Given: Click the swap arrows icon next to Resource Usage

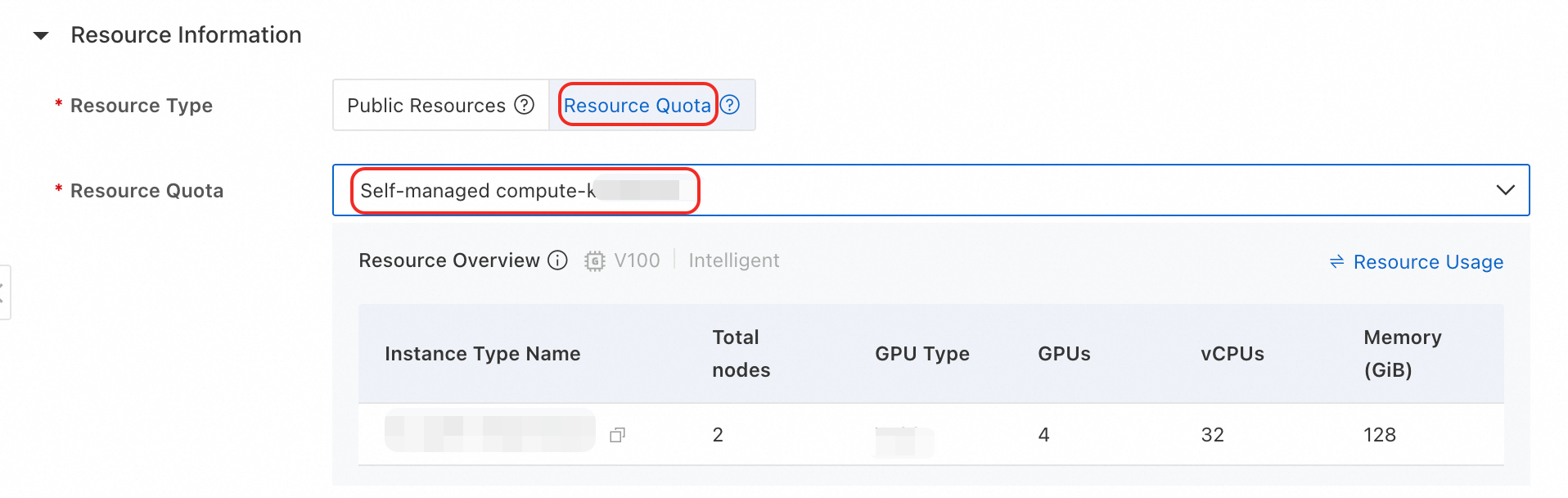Looking at the screenshot, I should tap(1336, 261).
